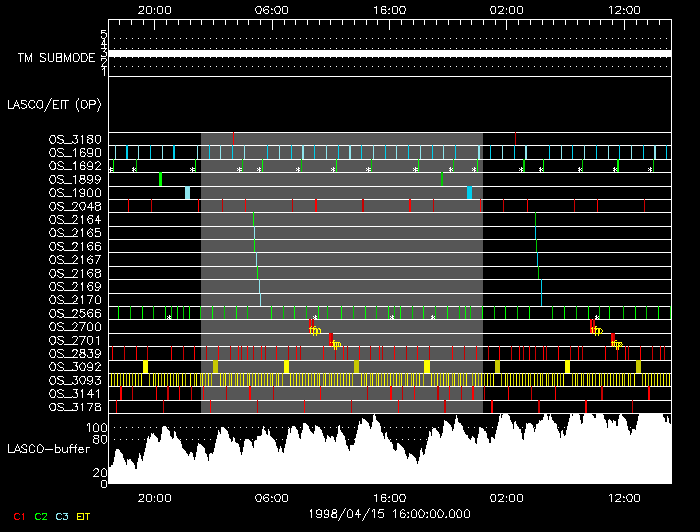Click 12:00 on the lower time axis

pyautogui.click(x=624, y=498)
